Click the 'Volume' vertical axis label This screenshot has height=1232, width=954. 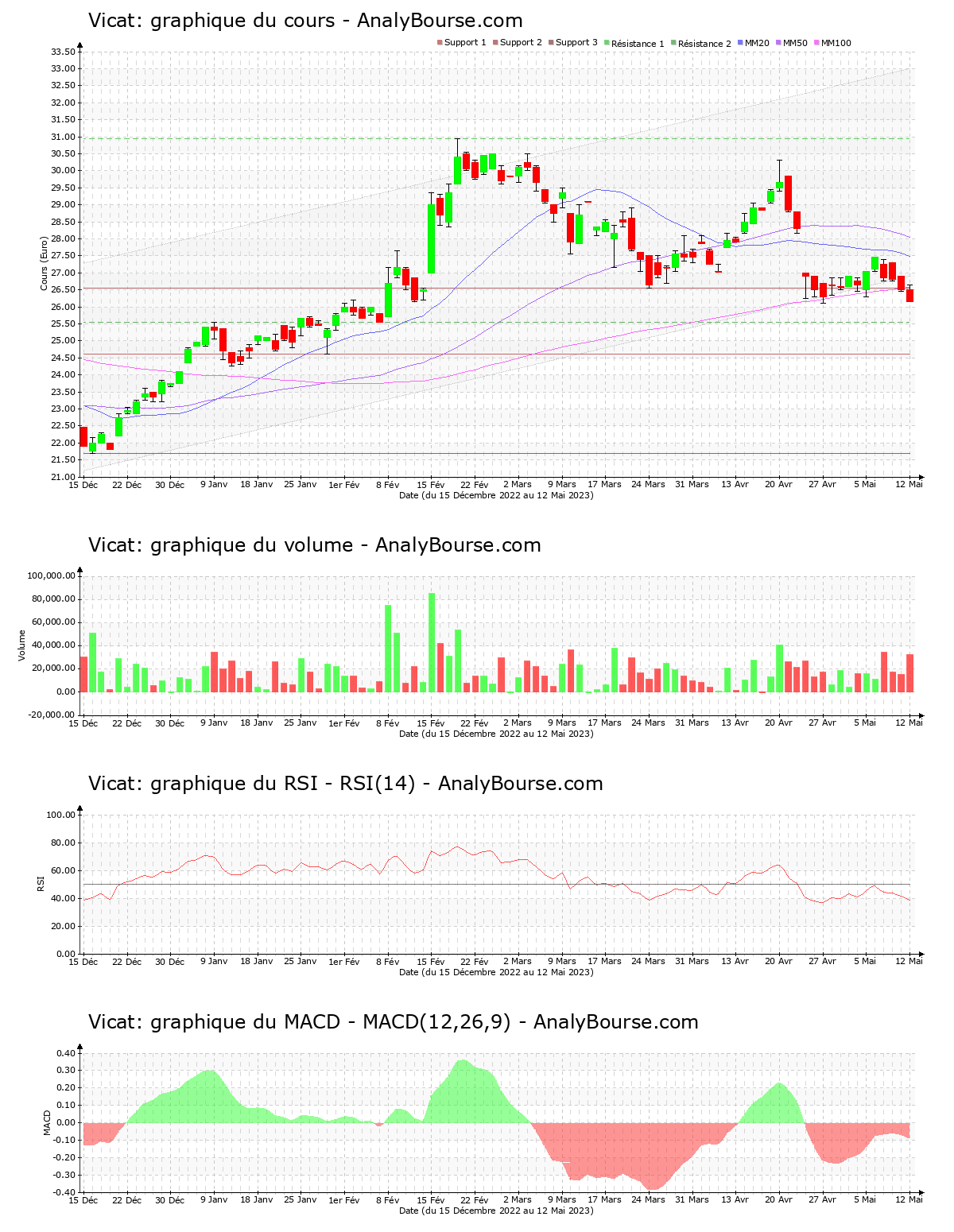click(x=22, y=645)
